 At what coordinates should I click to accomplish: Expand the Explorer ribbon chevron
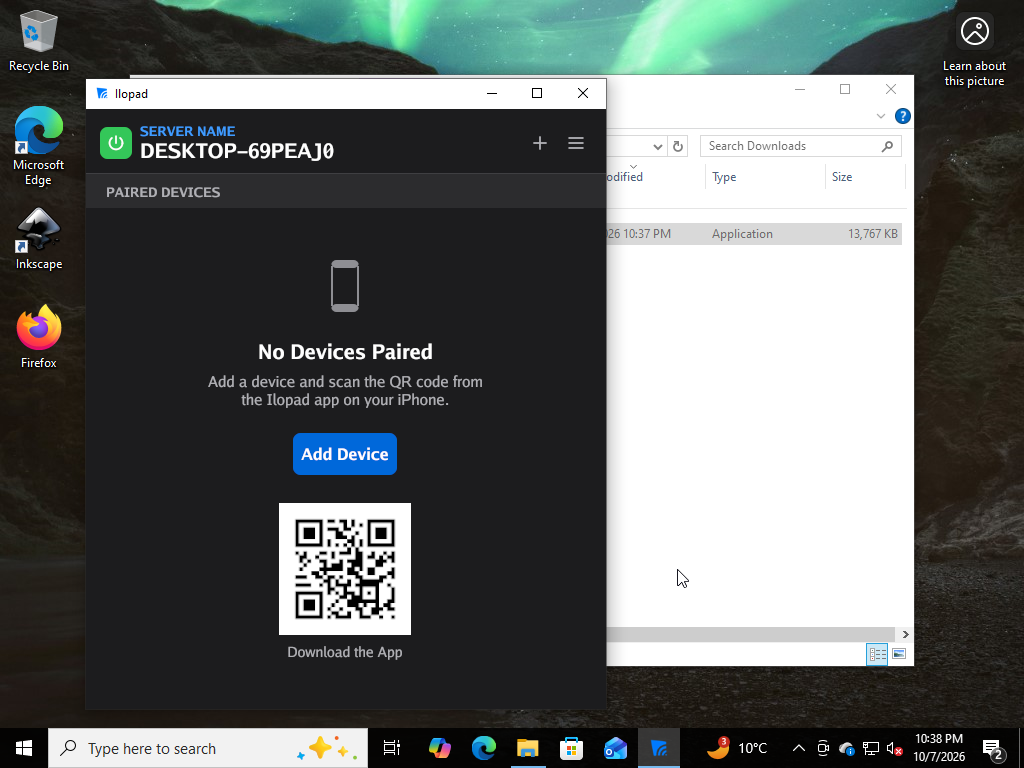[x=880, y=116]
